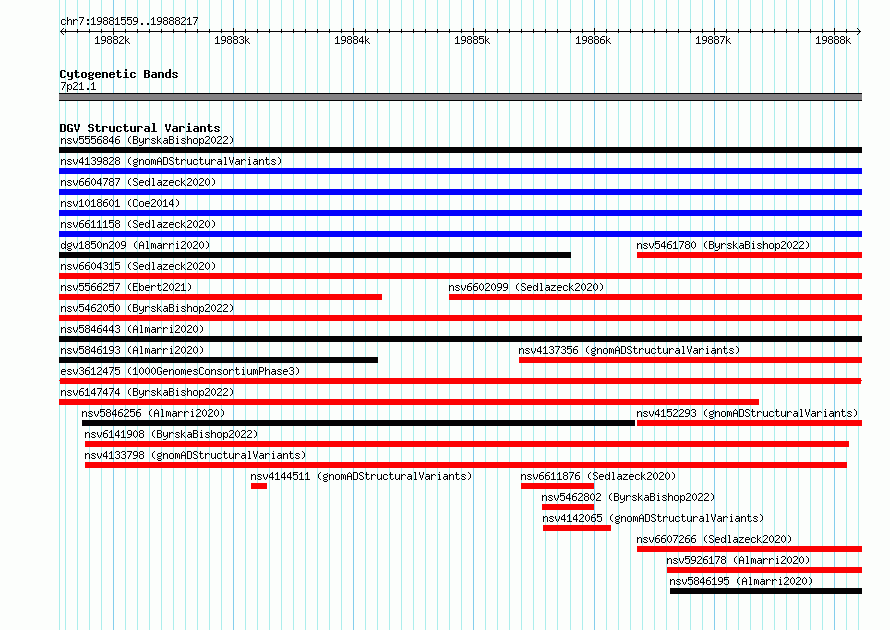
Task: Click the 19882k ruler tick label
Action: 112,40
